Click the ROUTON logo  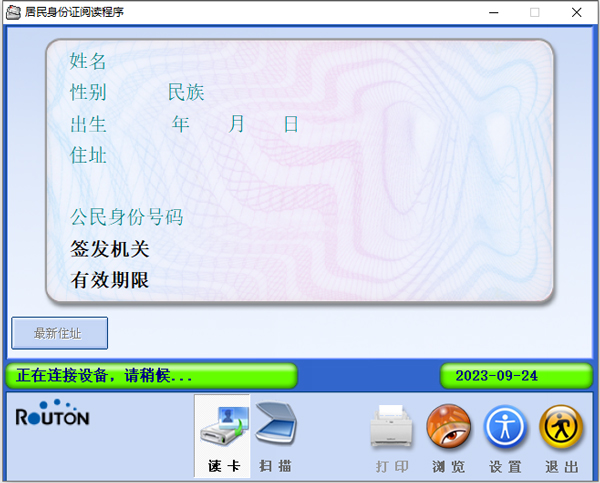pyautogui.click(x=52, y=413)
